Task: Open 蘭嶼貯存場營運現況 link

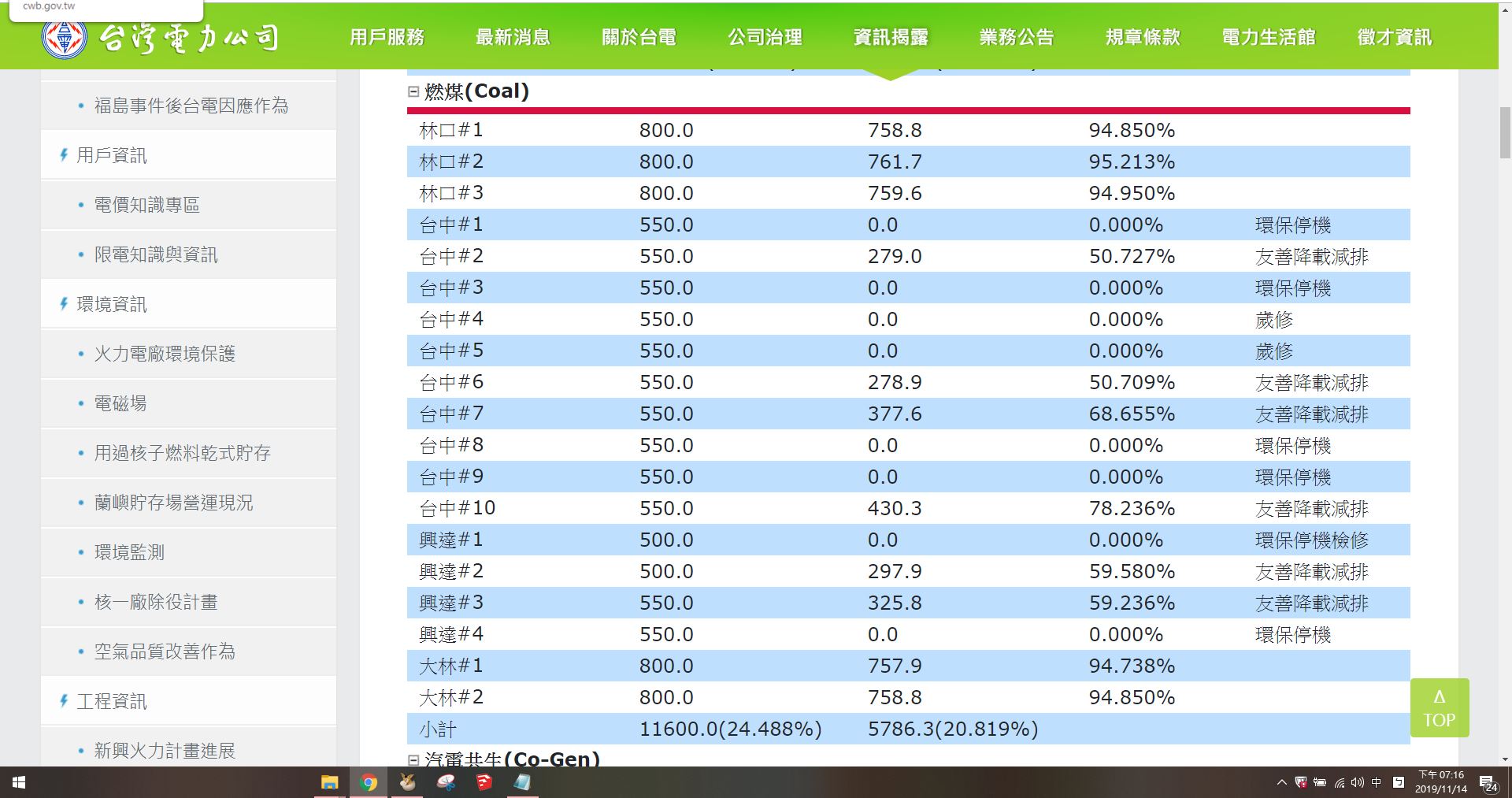Action: click(x=174, y=503)
